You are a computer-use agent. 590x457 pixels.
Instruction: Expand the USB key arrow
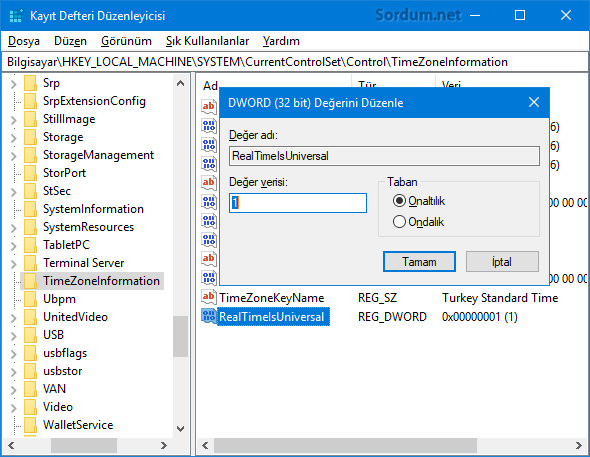[x=14, y=335]
